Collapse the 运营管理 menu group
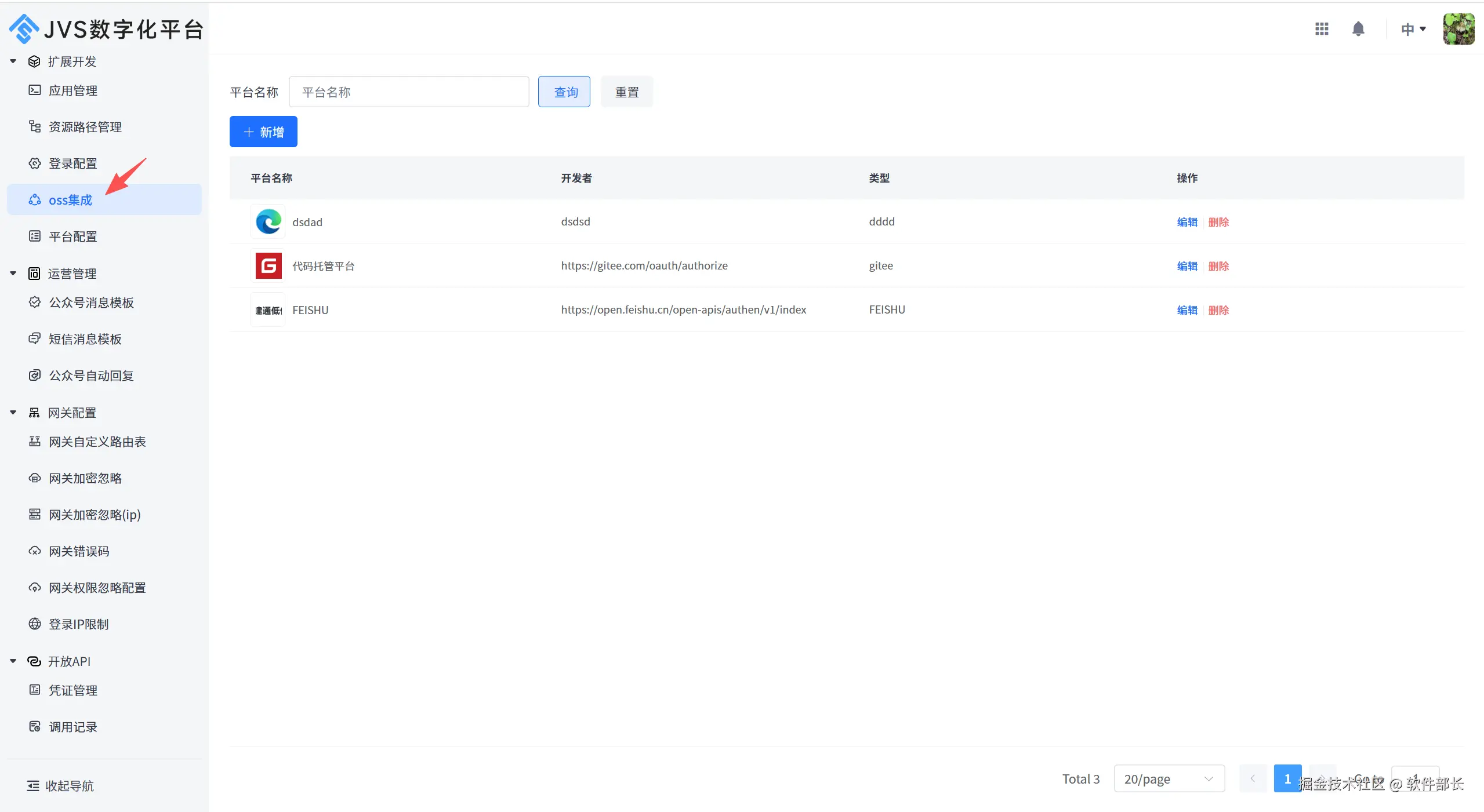This screenshot has width=1484, height=812. tap(13, 274)
